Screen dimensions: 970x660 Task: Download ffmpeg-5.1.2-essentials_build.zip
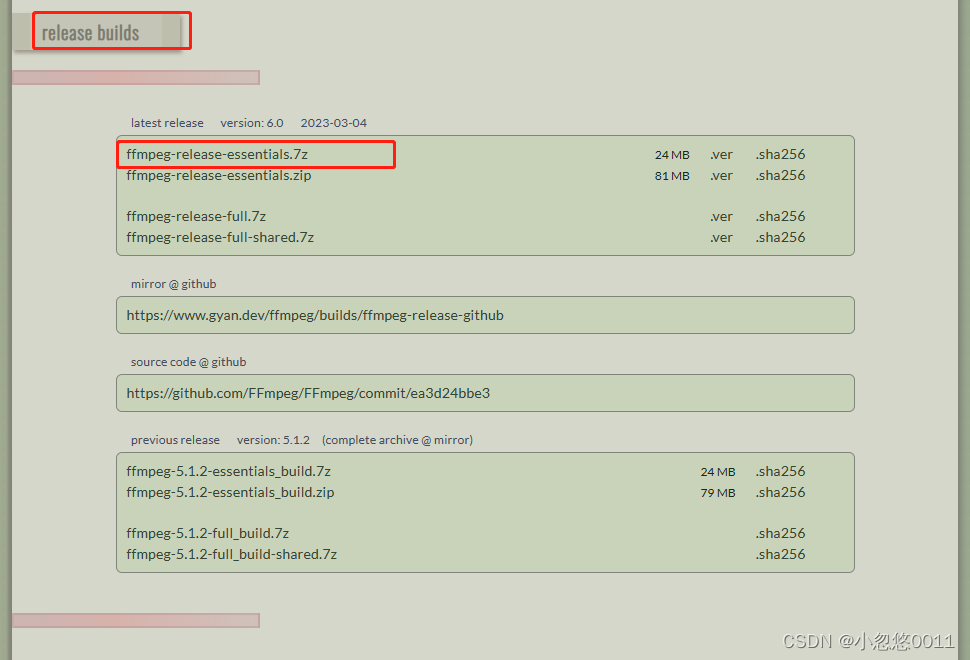tap(230, 492)
